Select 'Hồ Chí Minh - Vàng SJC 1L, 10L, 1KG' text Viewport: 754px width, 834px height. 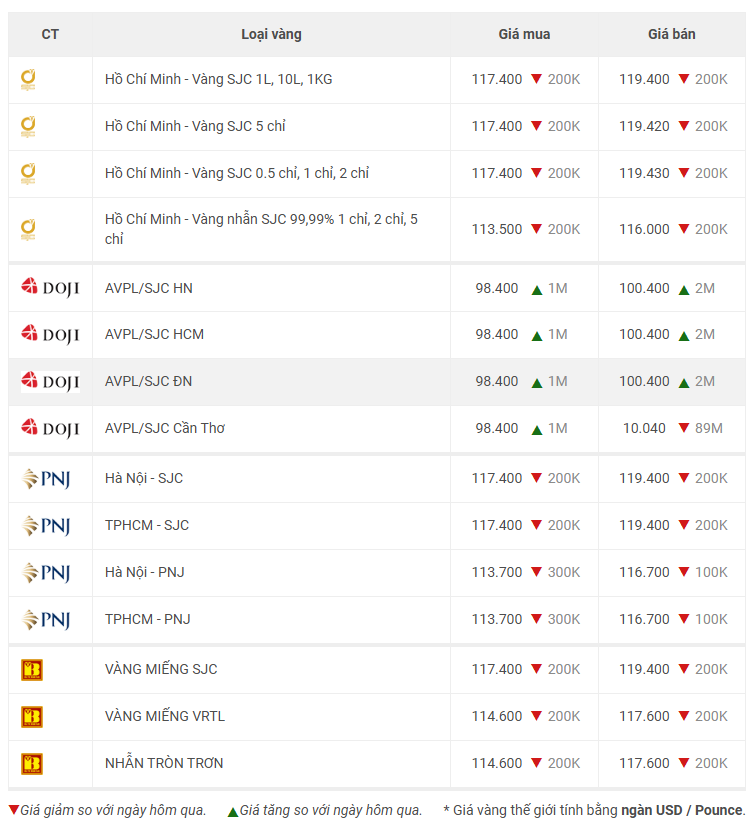pyautogui.click(x=219, y=79)
